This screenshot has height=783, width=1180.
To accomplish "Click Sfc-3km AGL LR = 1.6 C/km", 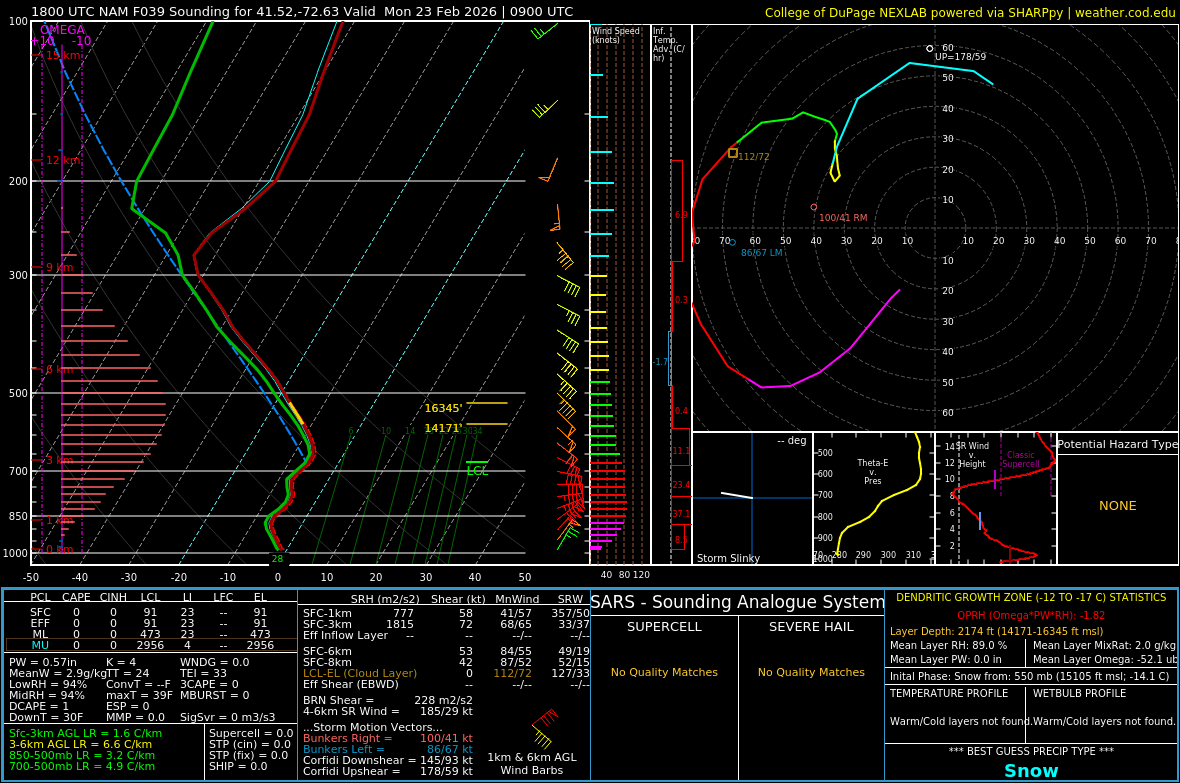I will 85,733.
